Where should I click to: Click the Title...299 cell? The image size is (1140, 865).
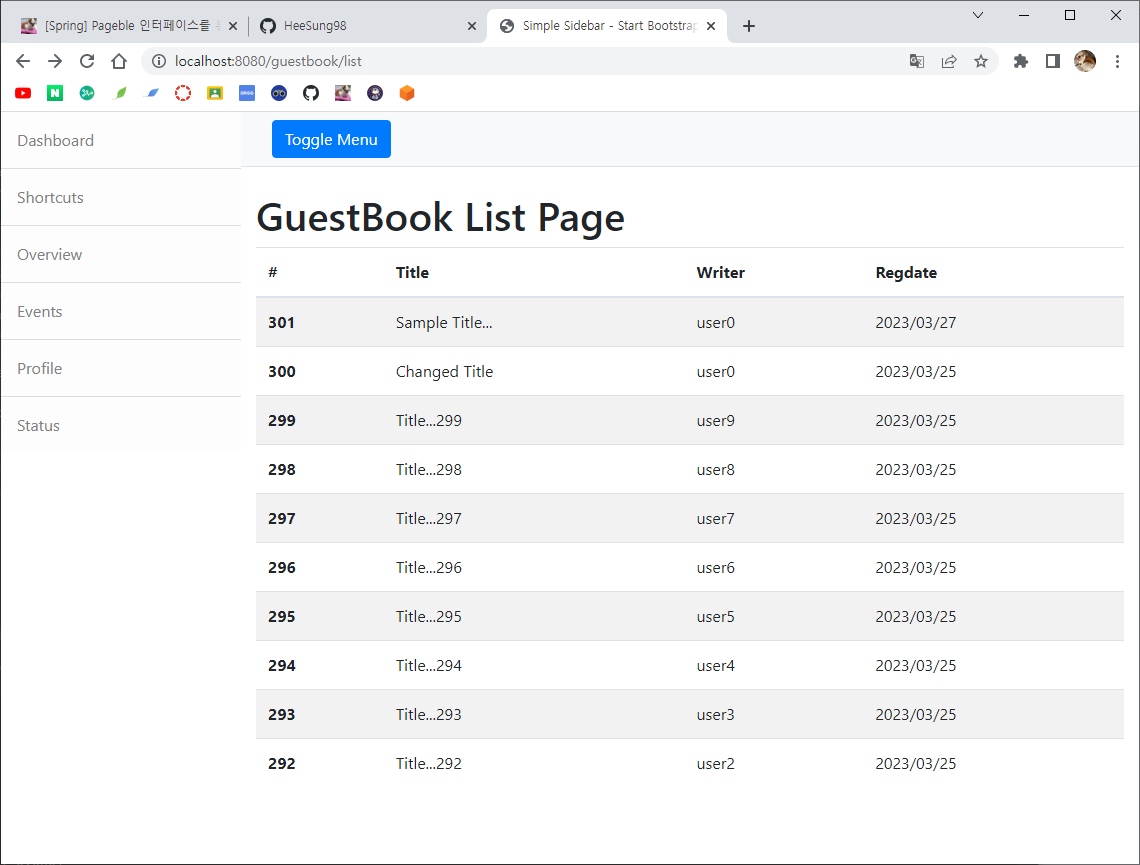tap(429, 420)
